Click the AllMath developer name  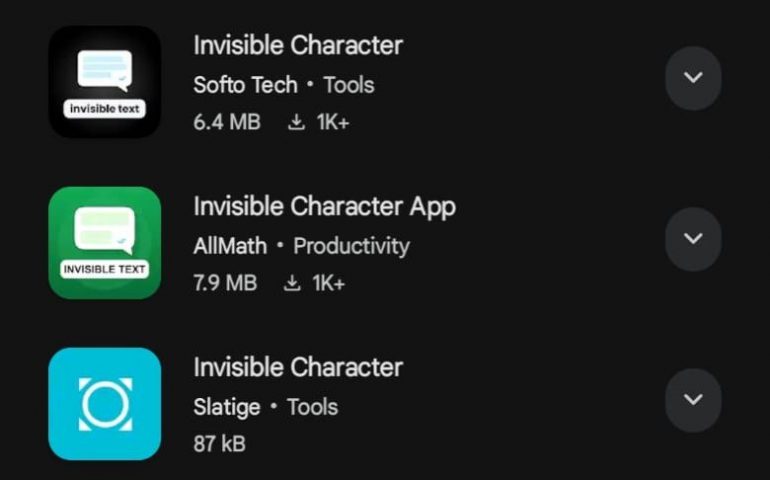[229, 246]
